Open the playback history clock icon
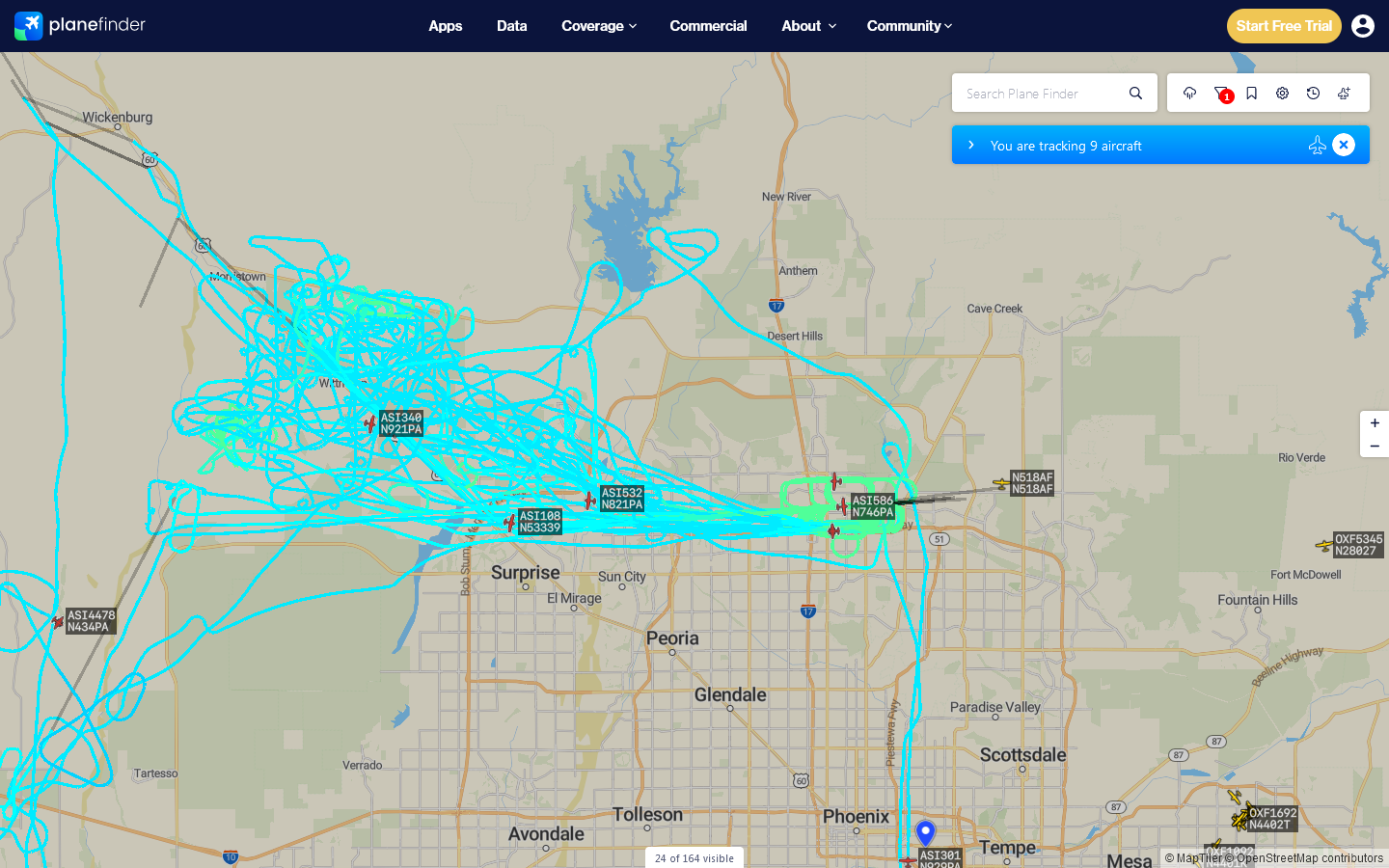Screen dimensions: 1389x868 point(1313,94)
